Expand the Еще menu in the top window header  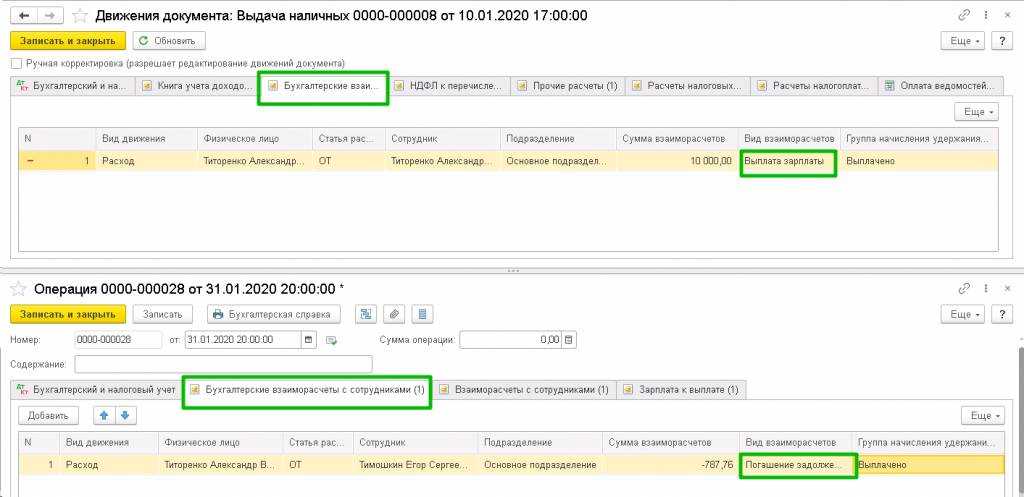coord(962,41)
